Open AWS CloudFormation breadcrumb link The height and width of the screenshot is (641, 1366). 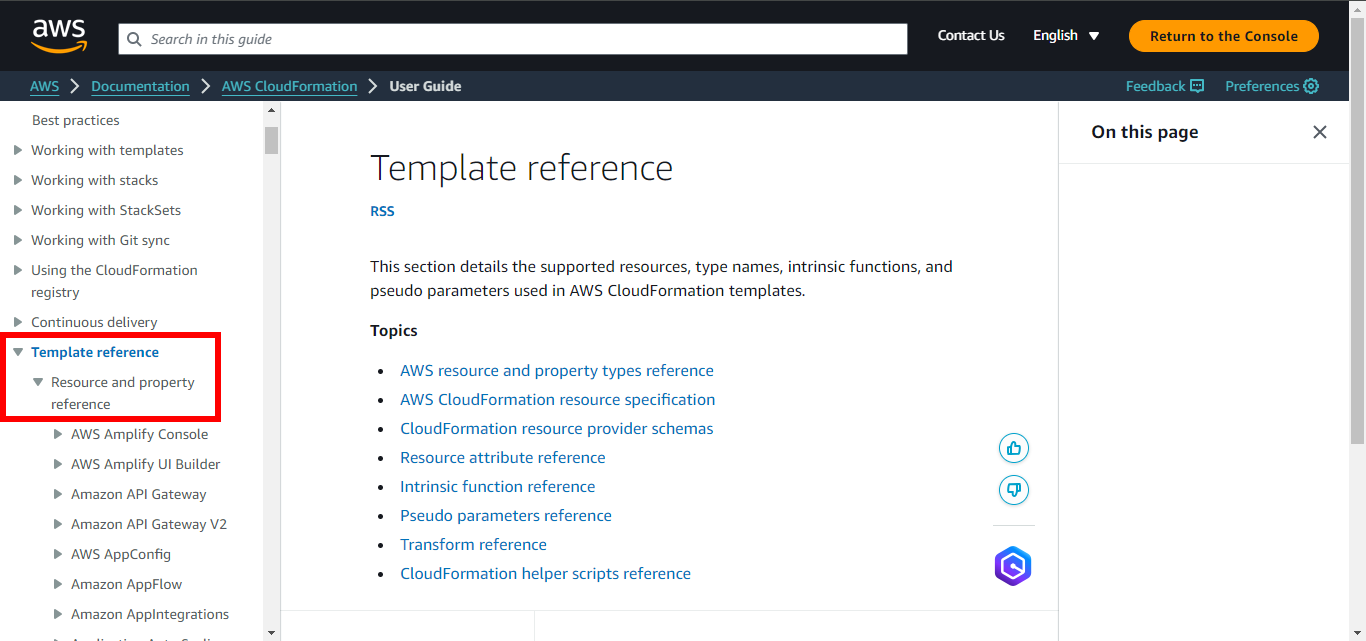pyautogui.click(x=289, y=86)
